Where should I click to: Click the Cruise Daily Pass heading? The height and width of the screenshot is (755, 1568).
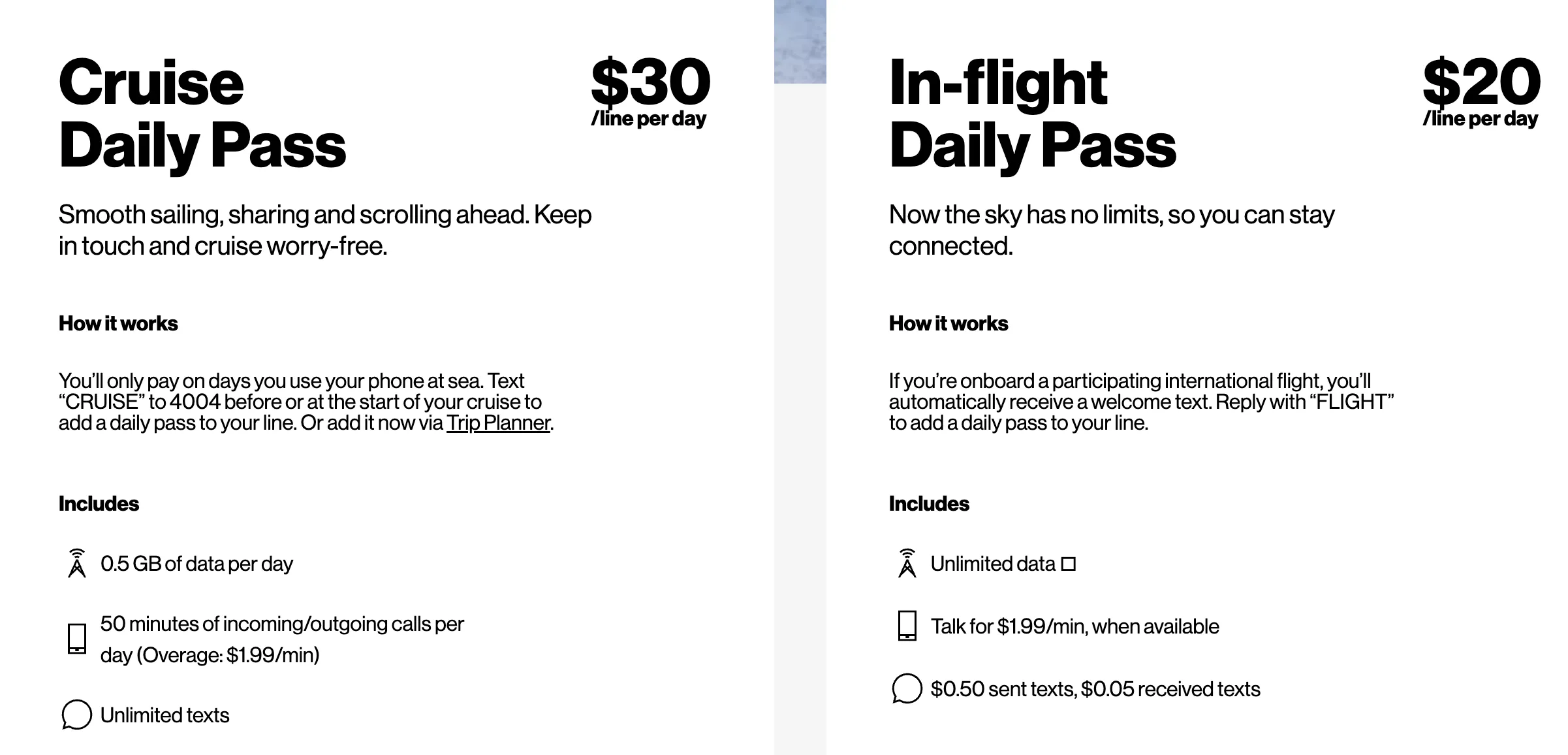tap(202, 114)
